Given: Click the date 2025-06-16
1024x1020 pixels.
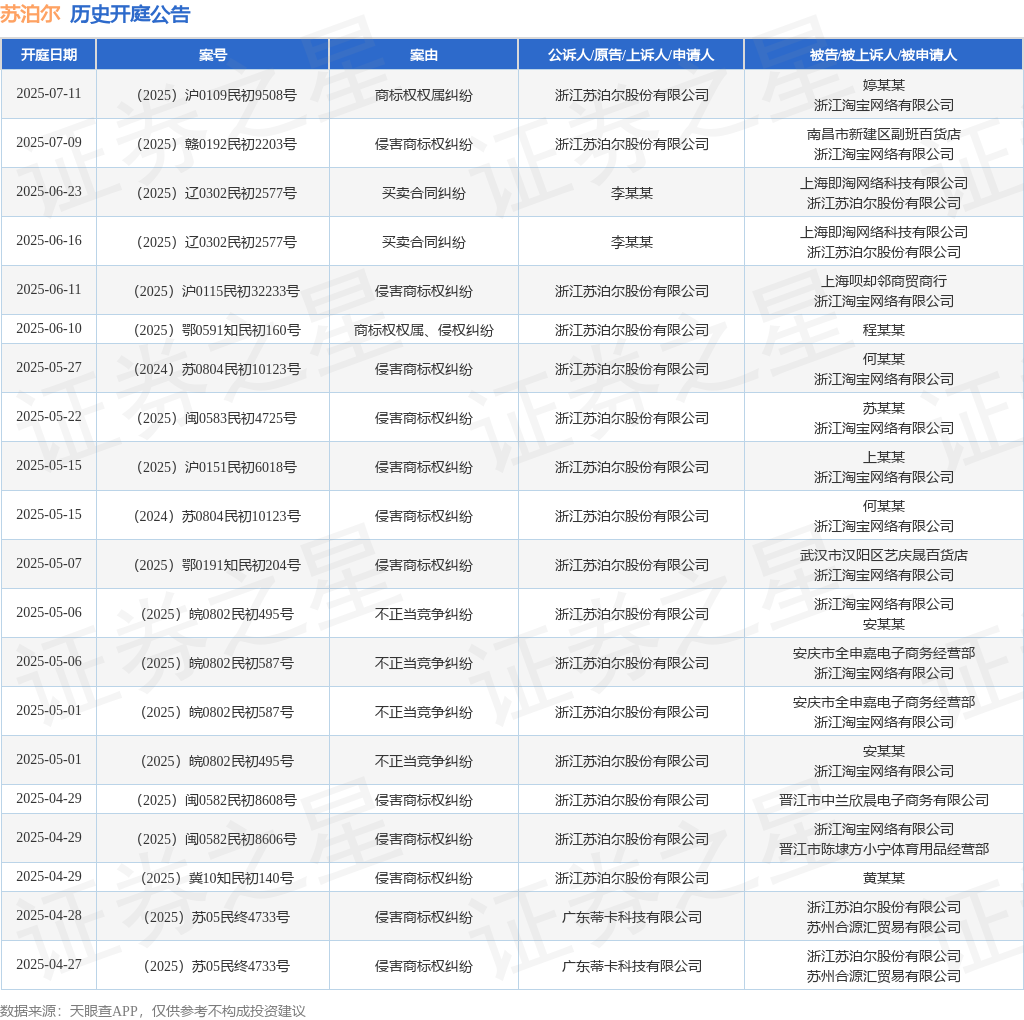Looking at the screenshot, I should [49, 240].
